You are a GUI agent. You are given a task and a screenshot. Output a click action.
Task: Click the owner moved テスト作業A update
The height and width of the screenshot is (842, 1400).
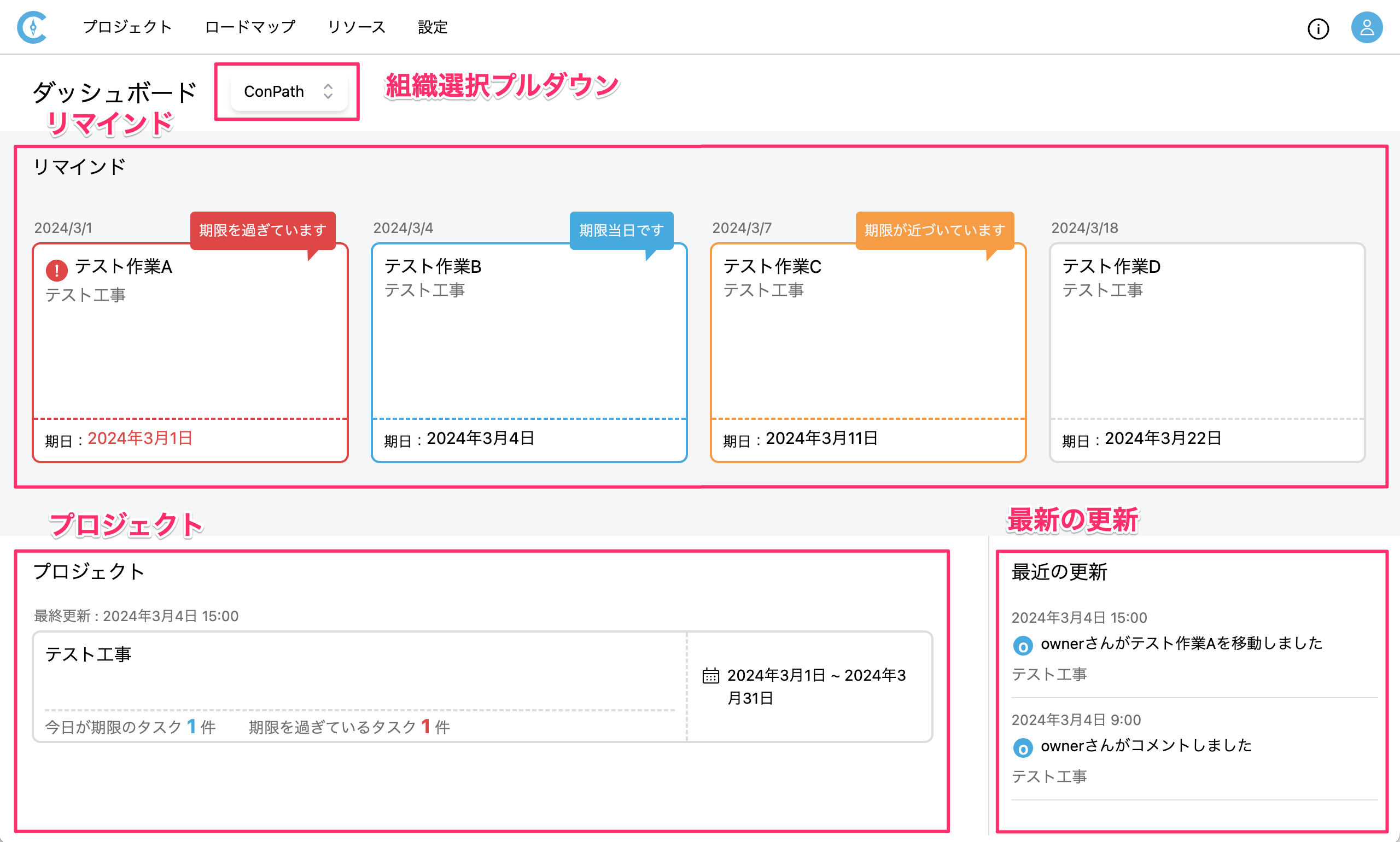pyautogui.click(x=1181, y=644)
